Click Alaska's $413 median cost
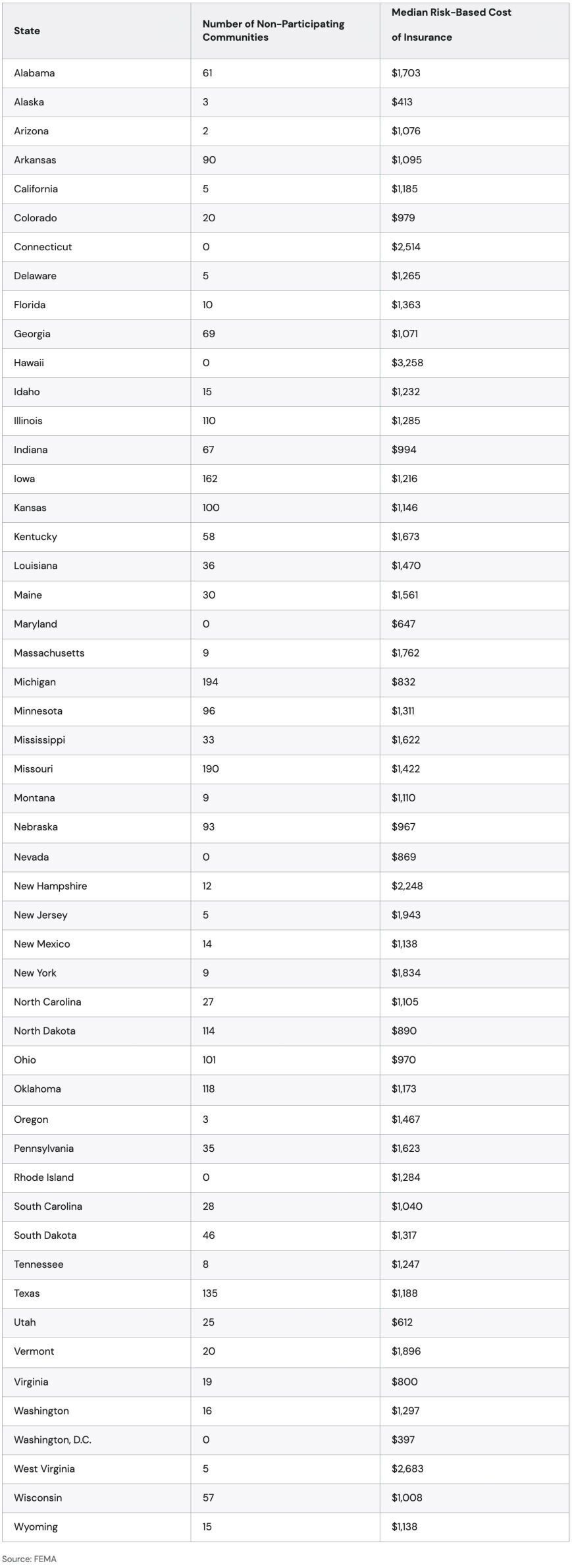Screen dimensions: 572x1568 tap(402, 102)
